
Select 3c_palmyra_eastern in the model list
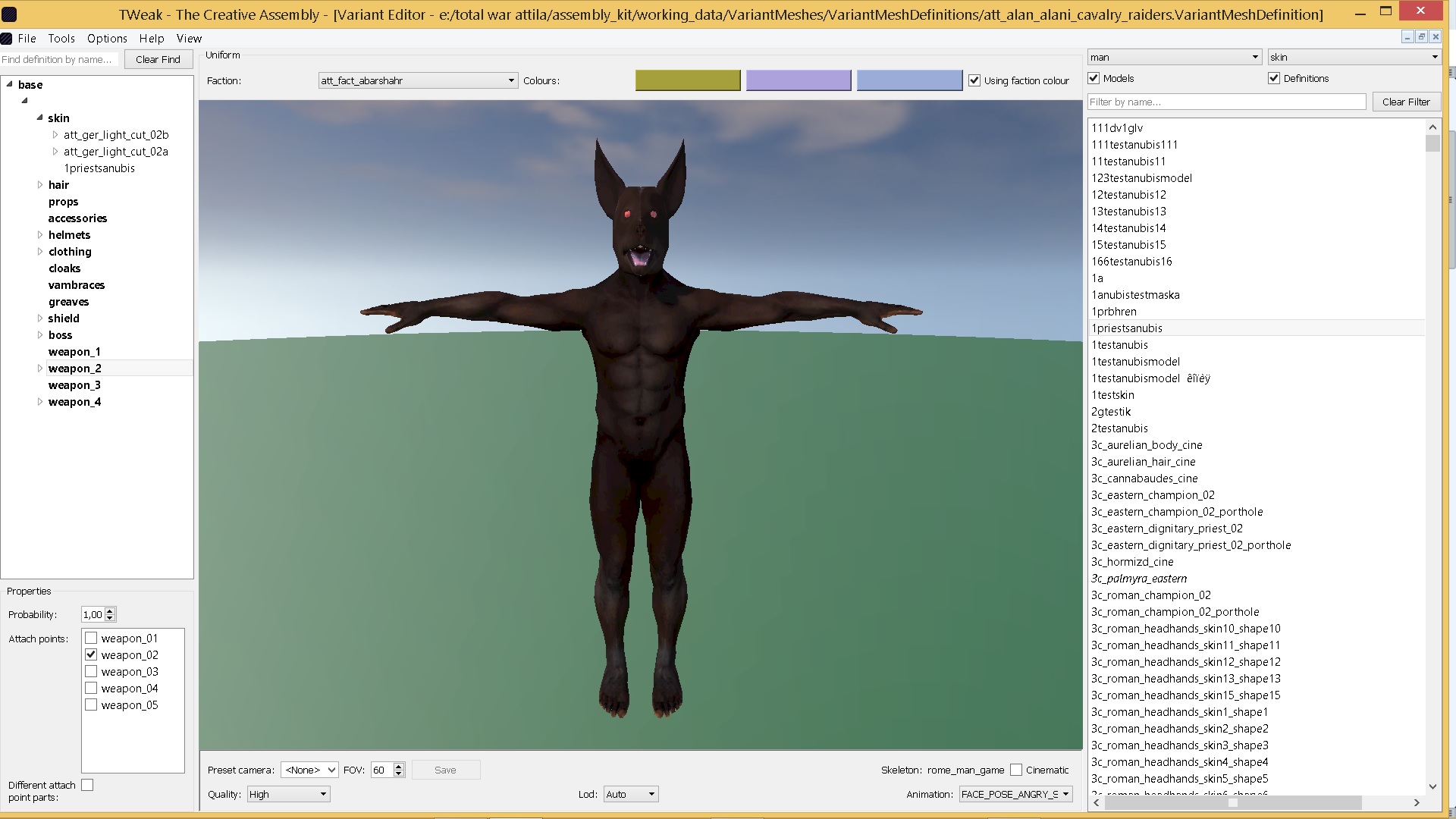point(1139,579)
